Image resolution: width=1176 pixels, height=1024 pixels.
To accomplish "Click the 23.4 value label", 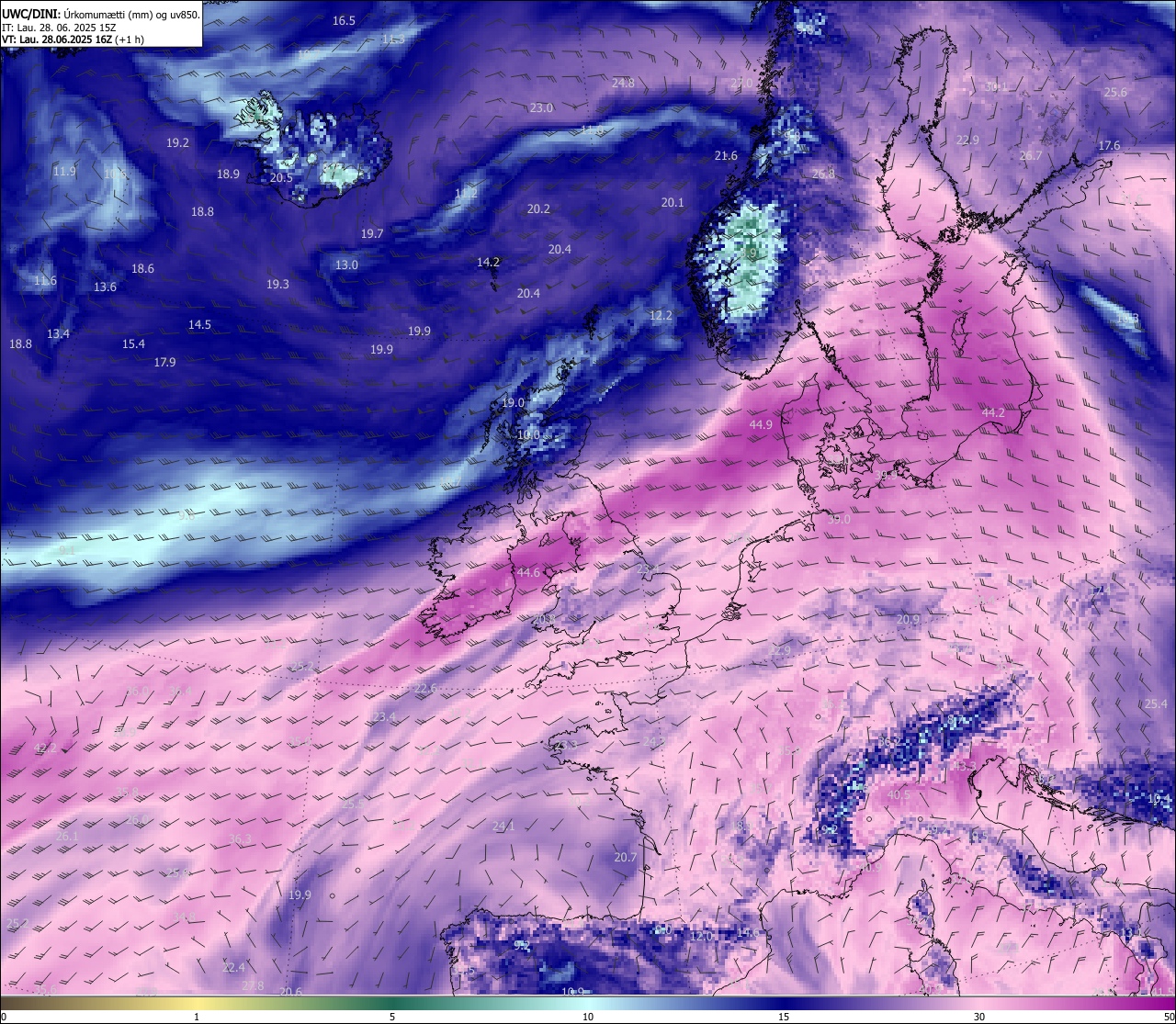I will 384,716.
